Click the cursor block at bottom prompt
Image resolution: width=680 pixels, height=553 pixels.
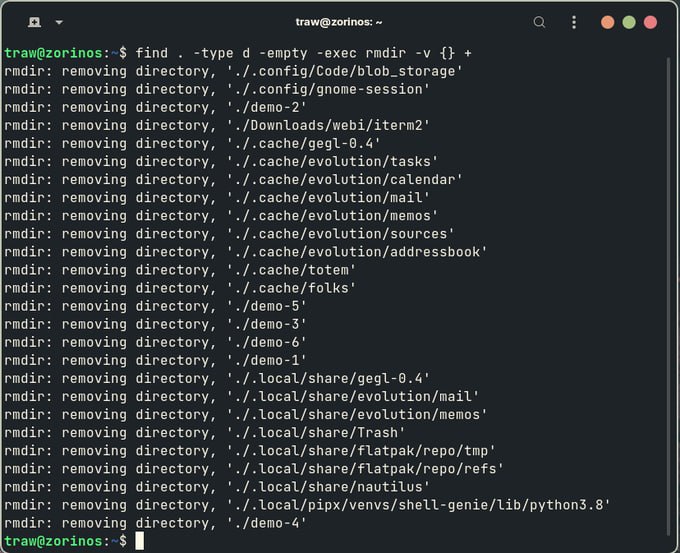click(139, 541)
